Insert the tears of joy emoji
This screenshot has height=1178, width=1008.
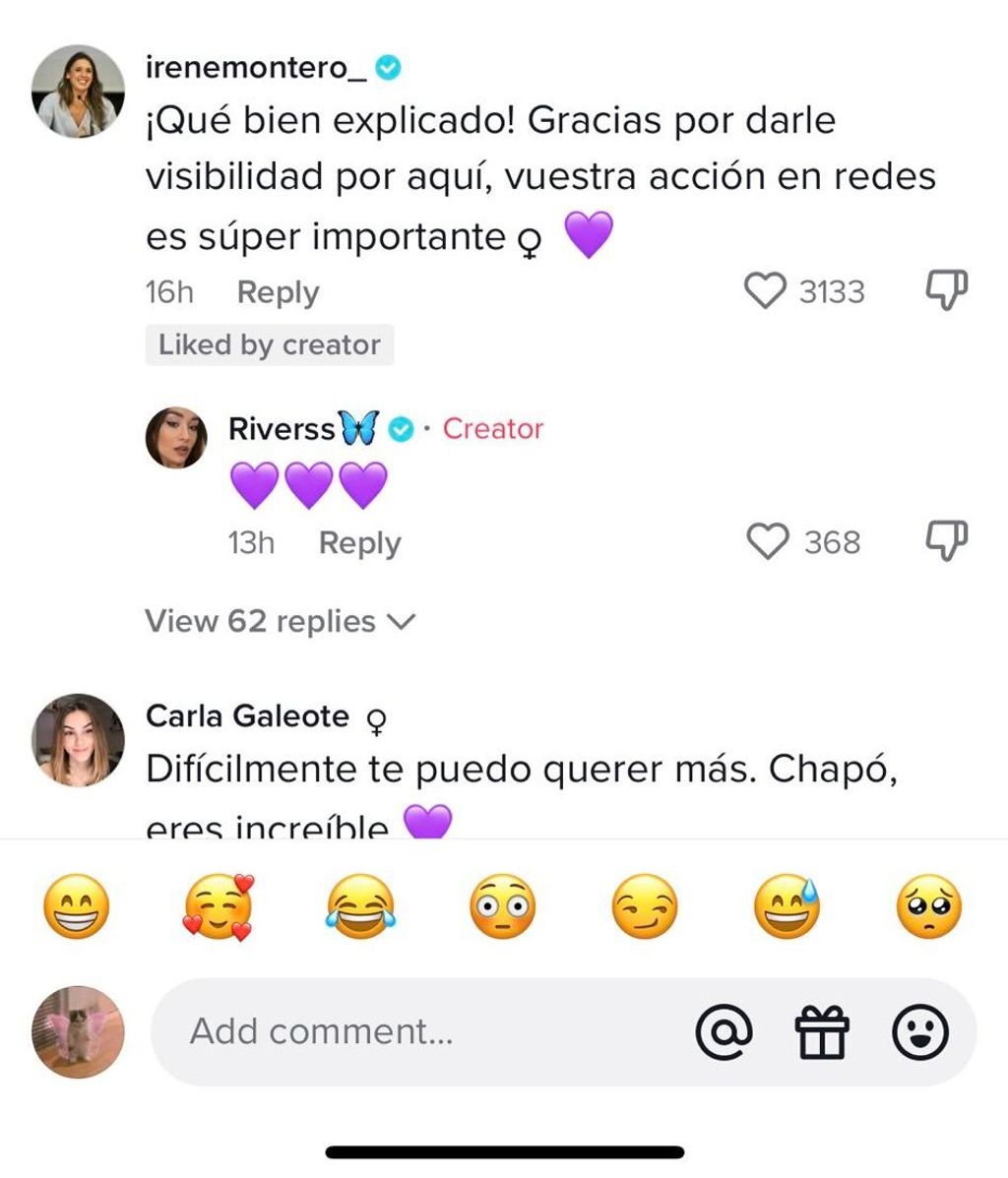pyautogui.click(x=361, y=905)
